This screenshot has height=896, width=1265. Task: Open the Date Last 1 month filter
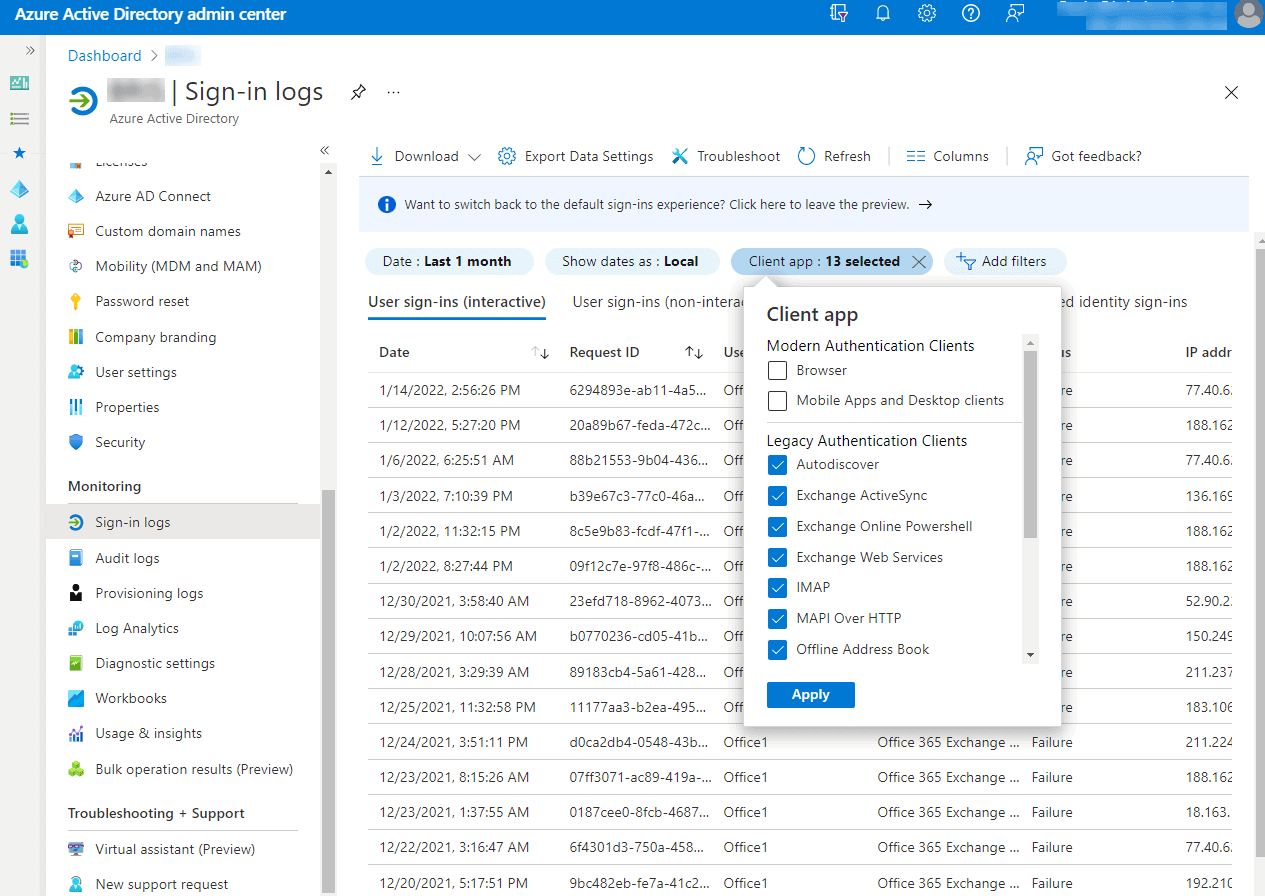[x=449, y=261]
